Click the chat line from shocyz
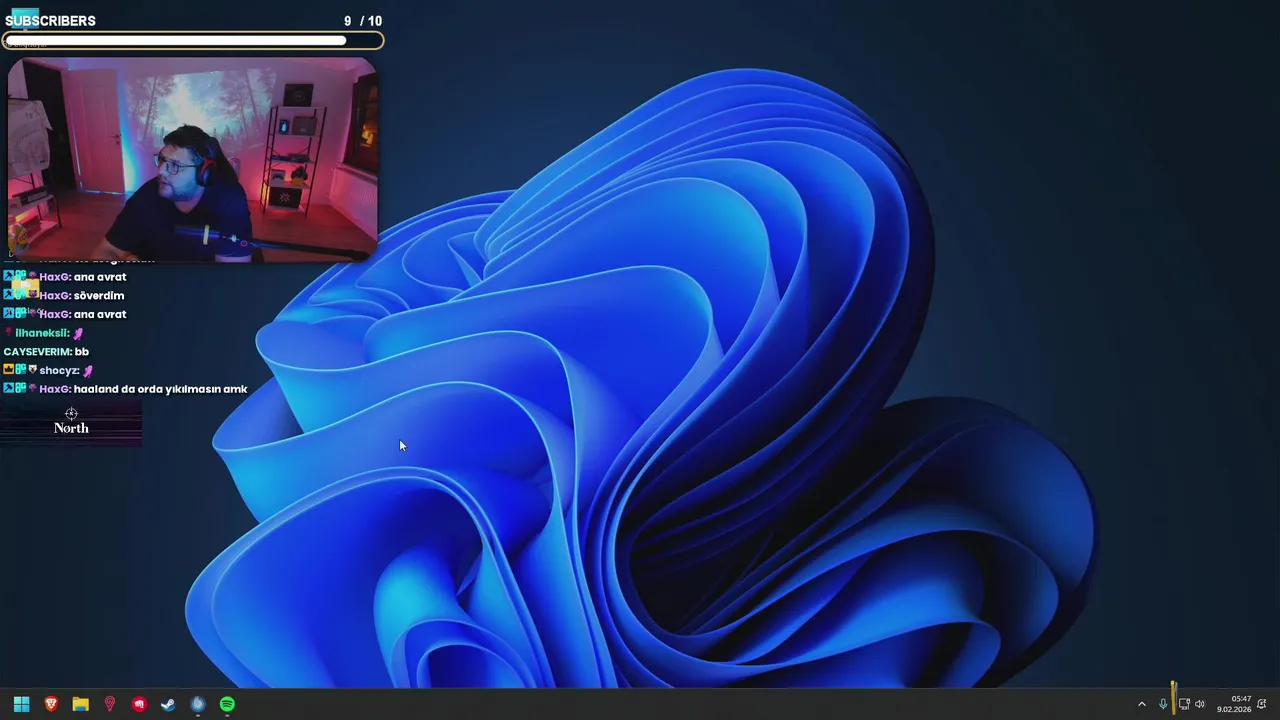1280x720 pixels. click(49, 370)
